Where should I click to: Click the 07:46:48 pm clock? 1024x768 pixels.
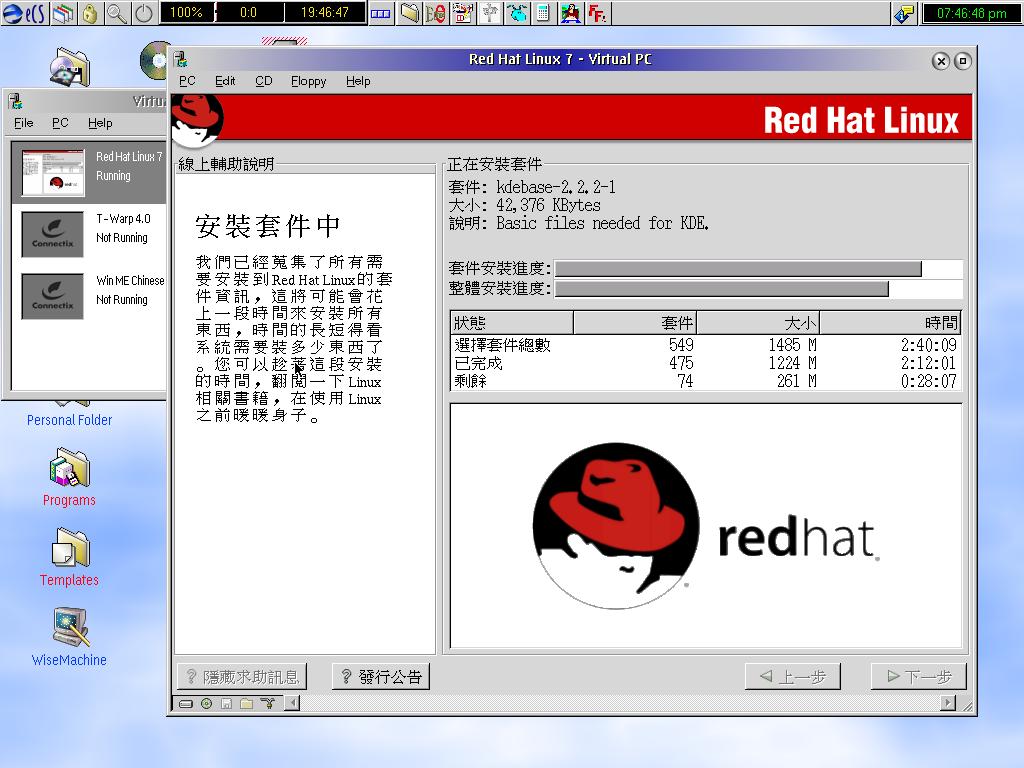pyautogui.click(x=972, y=13)
